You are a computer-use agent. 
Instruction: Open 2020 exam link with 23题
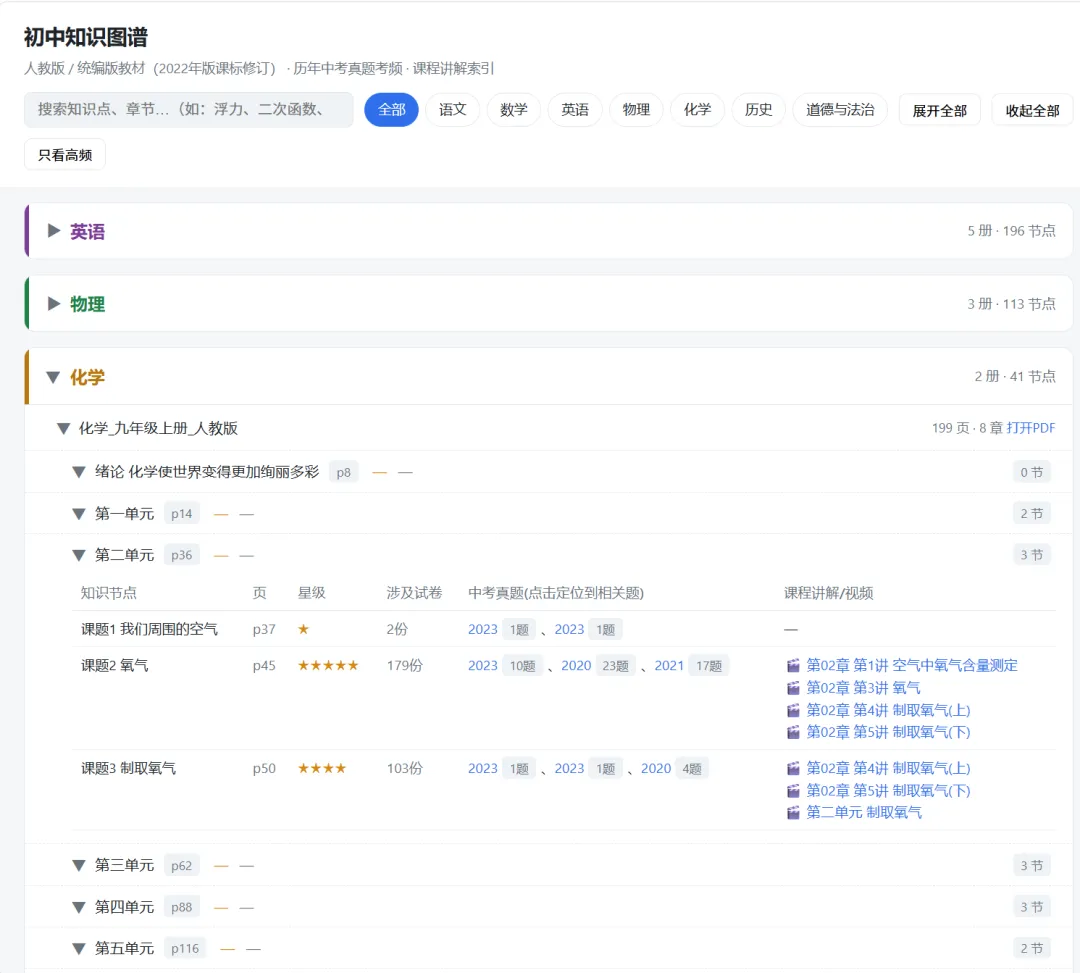(576, 665)
